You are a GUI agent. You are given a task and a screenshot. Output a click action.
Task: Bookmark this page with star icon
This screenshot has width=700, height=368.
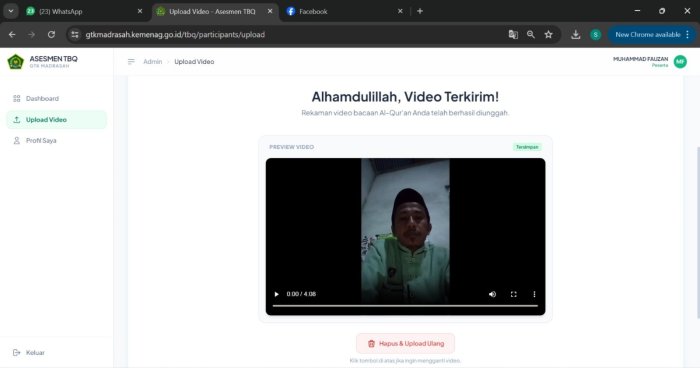point(548,34)
